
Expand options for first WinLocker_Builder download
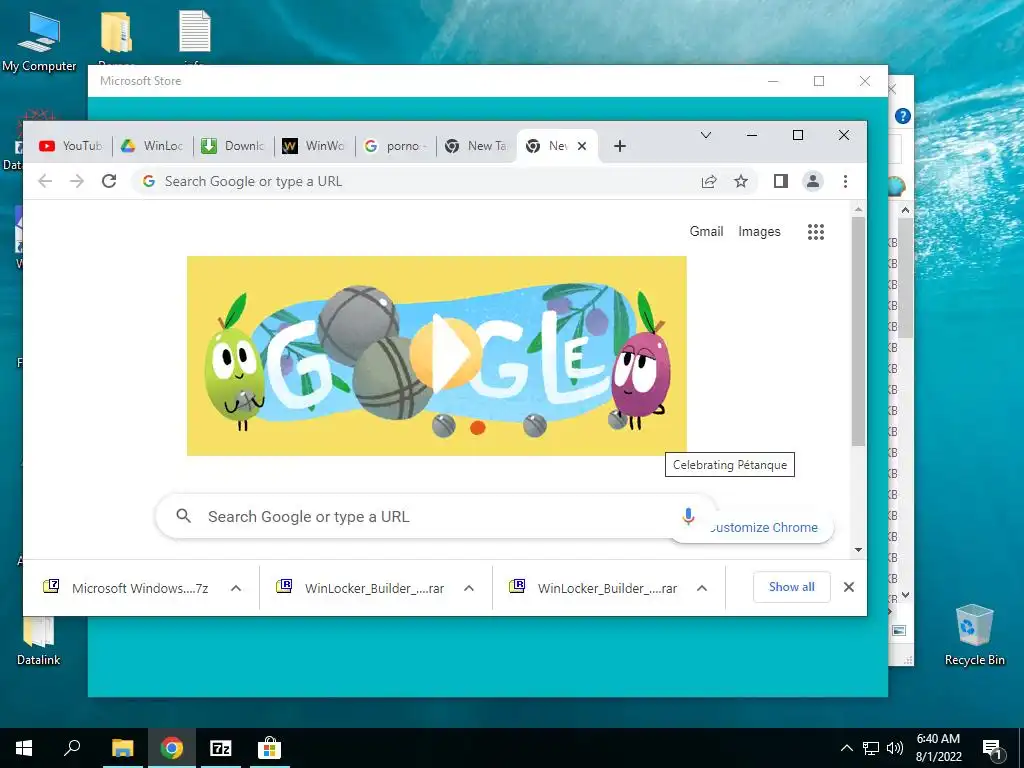(469, 588)
